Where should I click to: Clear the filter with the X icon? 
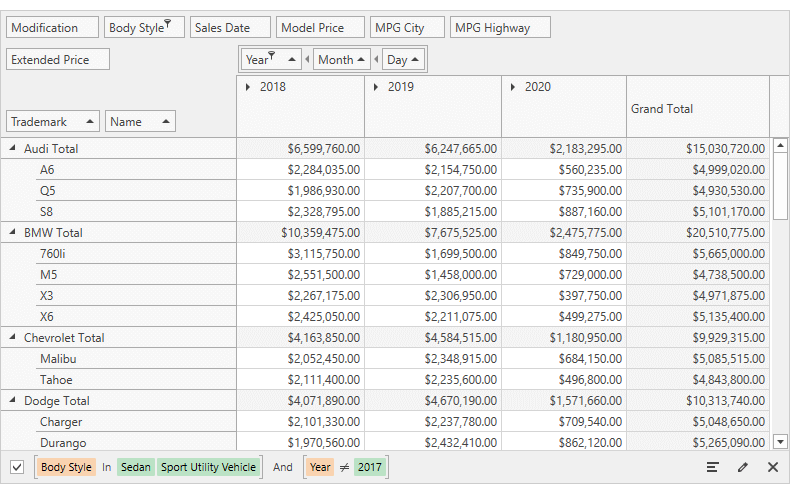(773, 467)
